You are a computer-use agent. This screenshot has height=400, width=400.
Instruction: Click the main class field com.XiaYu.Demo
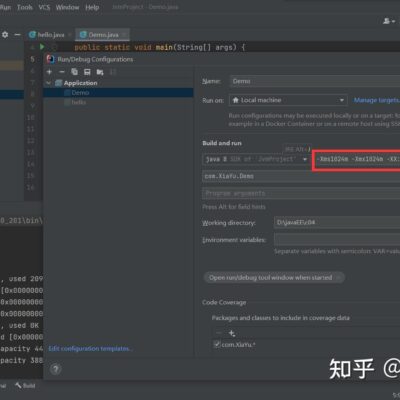pyautogui.click(x=301, y=176)
